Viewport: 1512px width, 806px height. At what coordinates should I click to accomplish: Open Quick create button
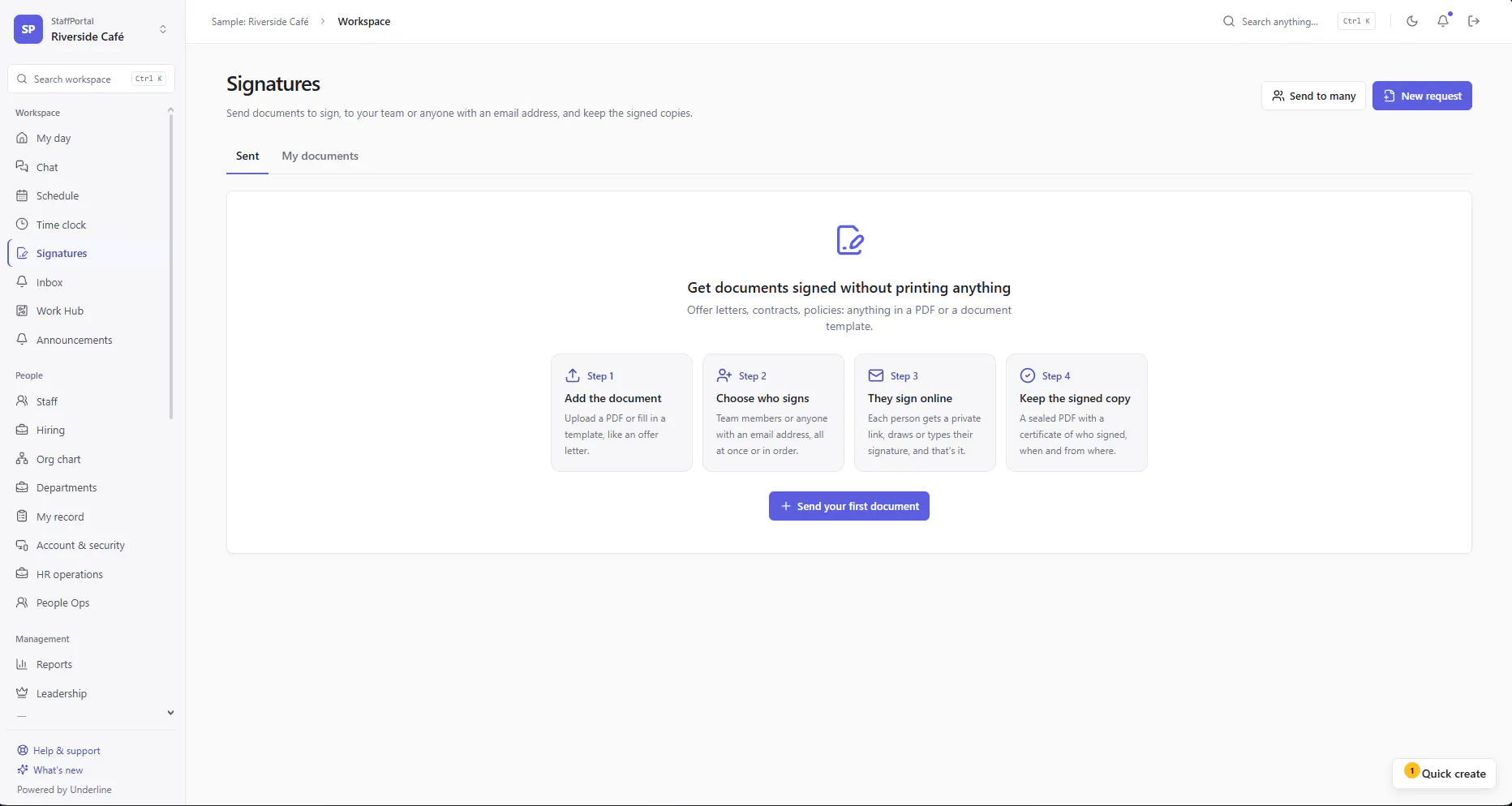click(1445, 774)
